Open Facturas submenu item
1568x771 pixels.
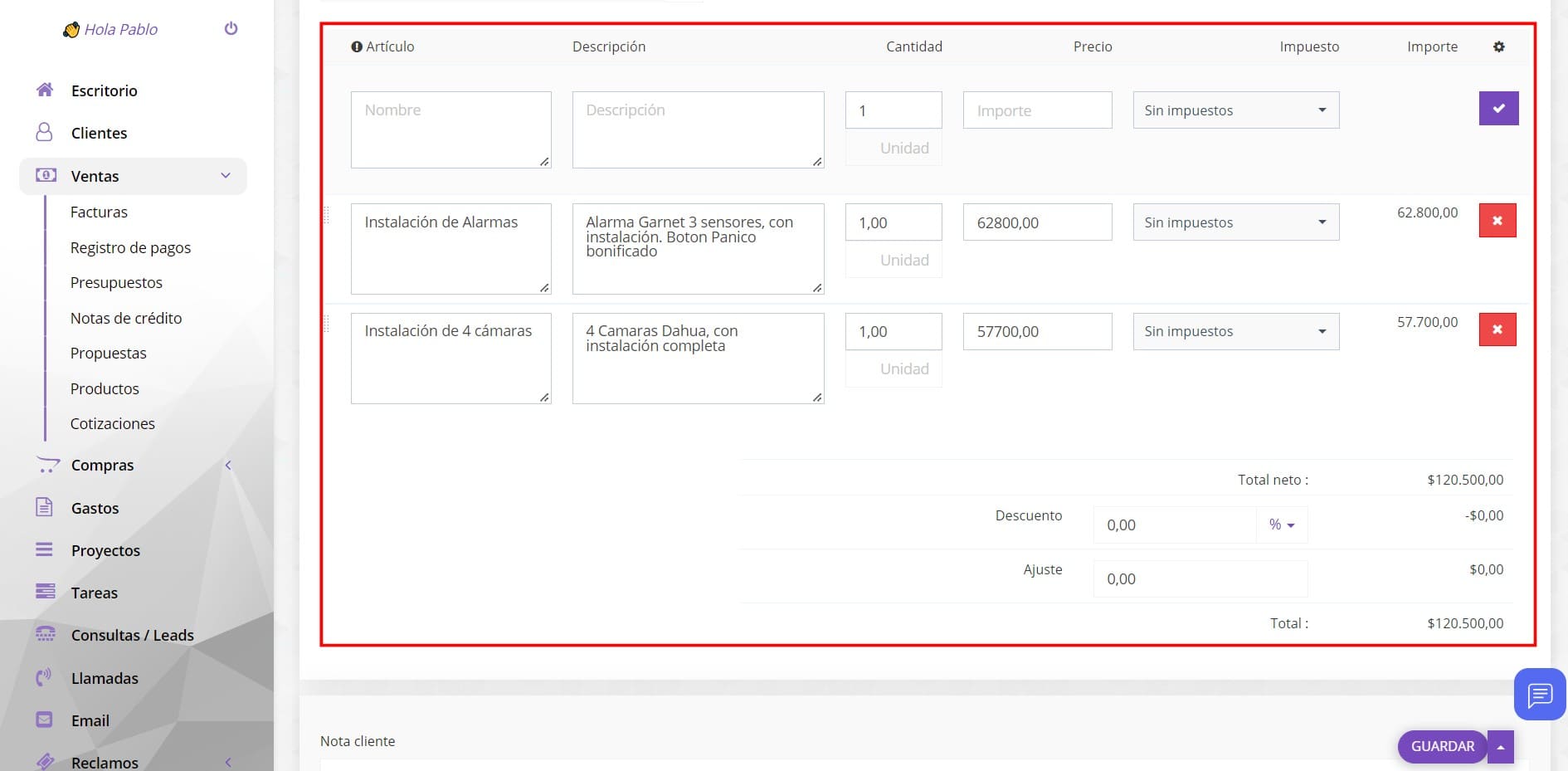click(99, 212)
